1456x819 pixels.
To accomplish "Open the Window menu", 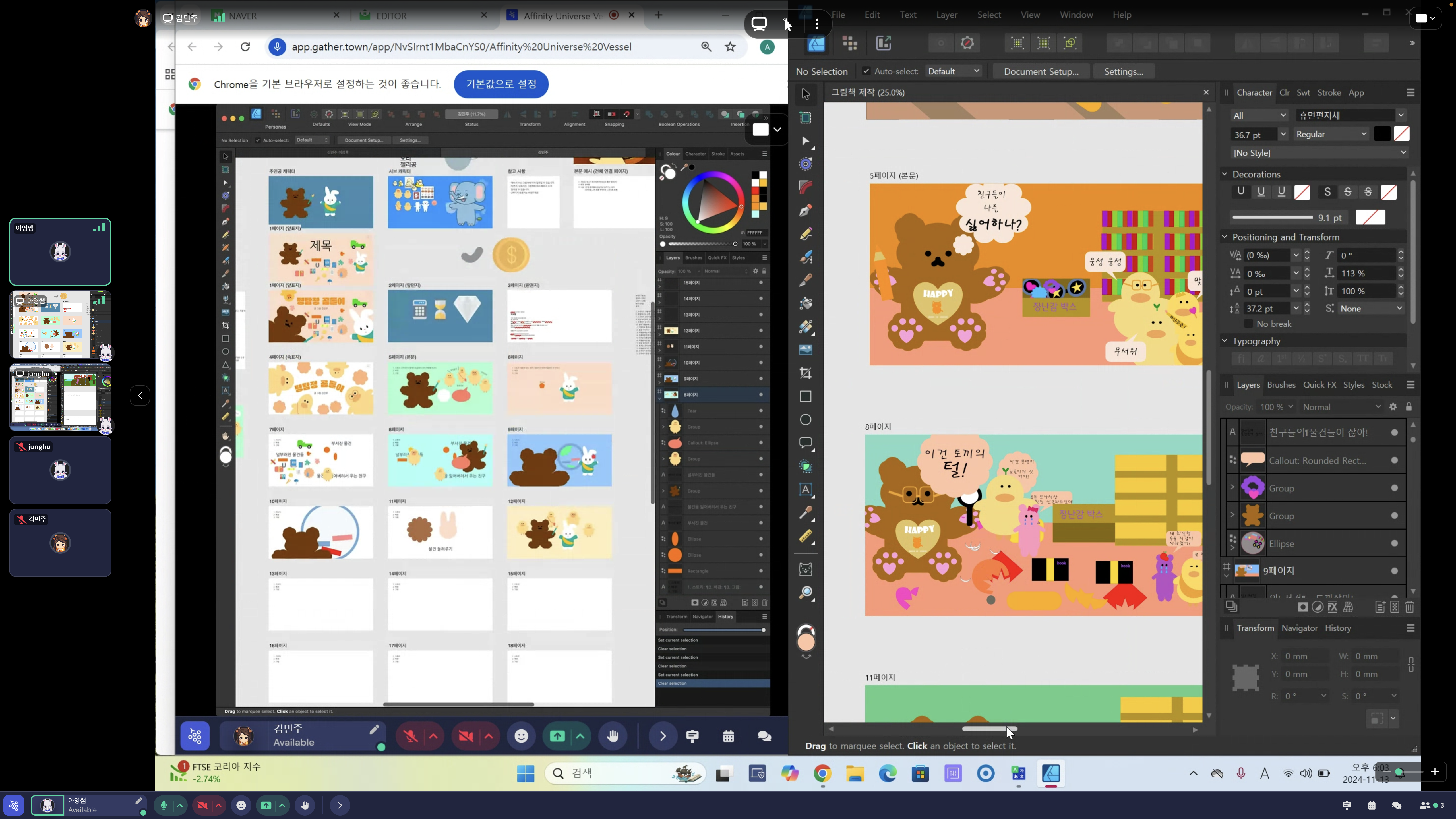I will click(x=1076, y=15).
